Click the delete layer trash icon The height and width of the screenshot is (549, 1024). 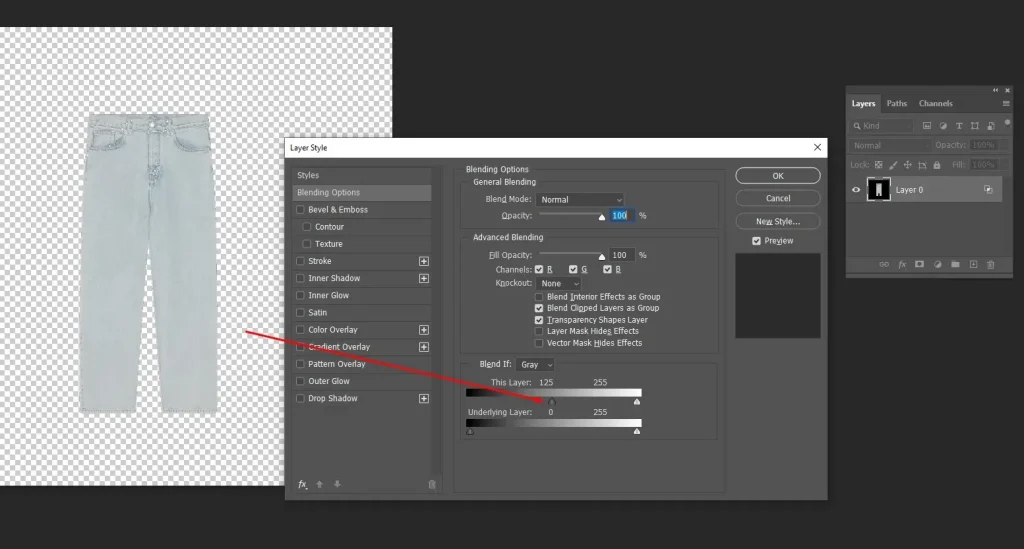(x=991, y=264)
